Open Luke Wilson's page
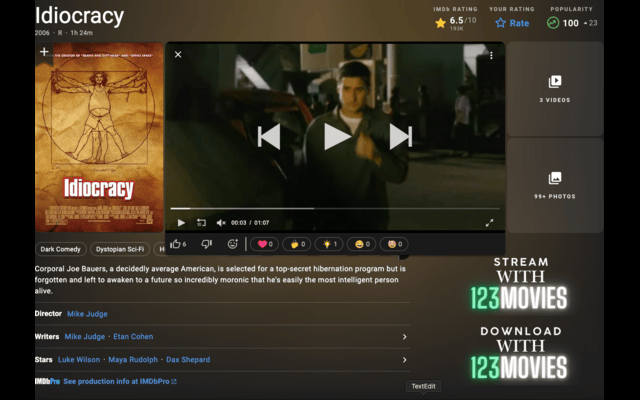This screenshot has width=640, height=400. pos(79,360)
